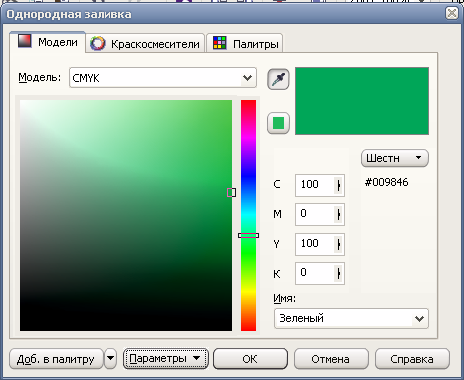
Task: Expand the Имя color name dropdown
Action: click(x=419, y=319)
